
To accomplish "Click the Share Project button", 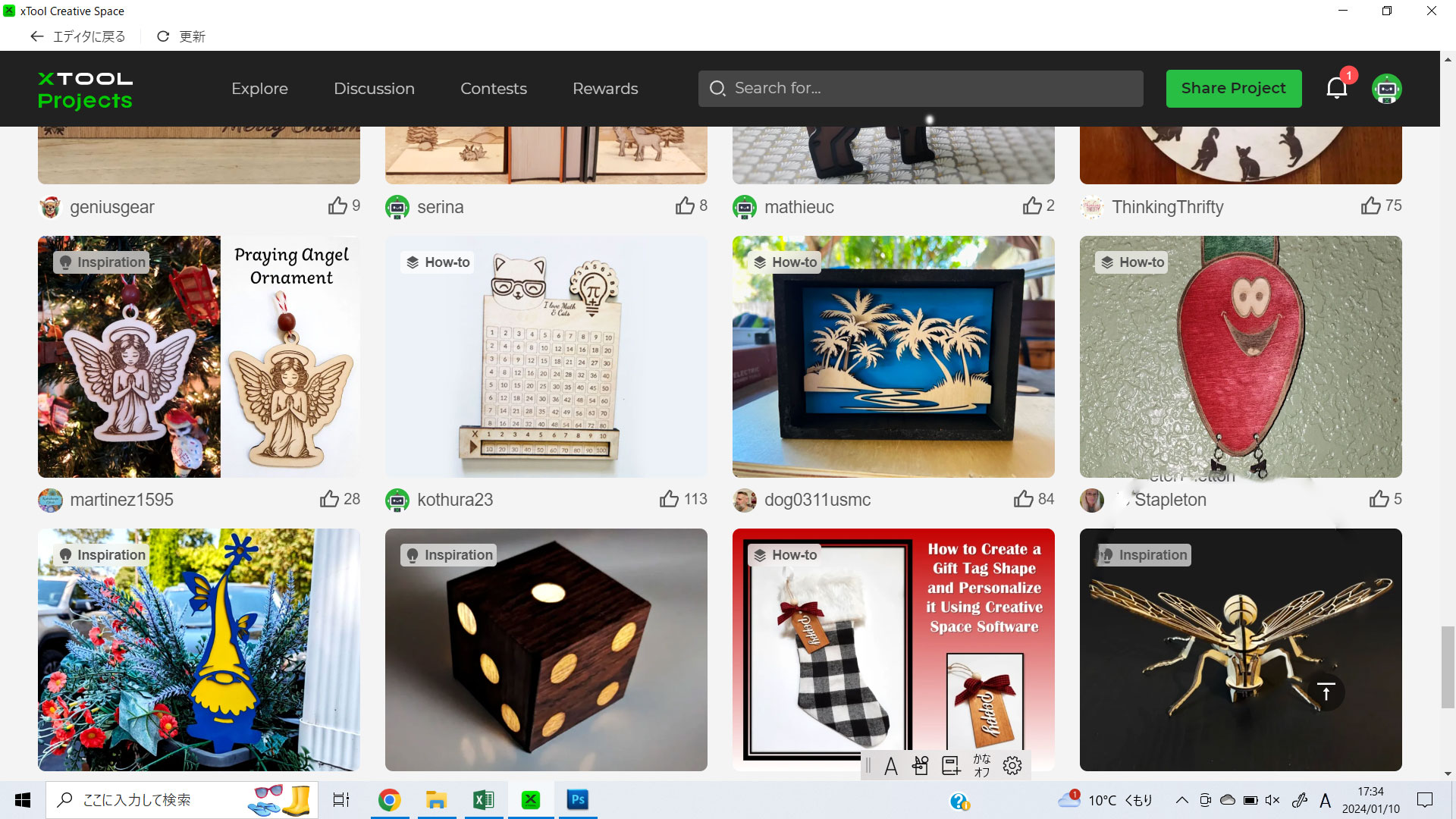I will coord(1234,89).
